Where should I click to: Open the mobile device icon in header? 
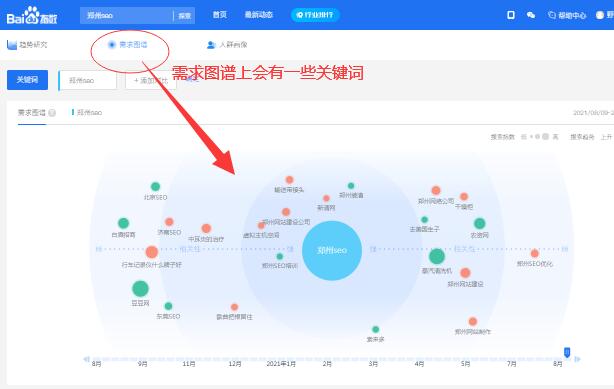[511, 15]
